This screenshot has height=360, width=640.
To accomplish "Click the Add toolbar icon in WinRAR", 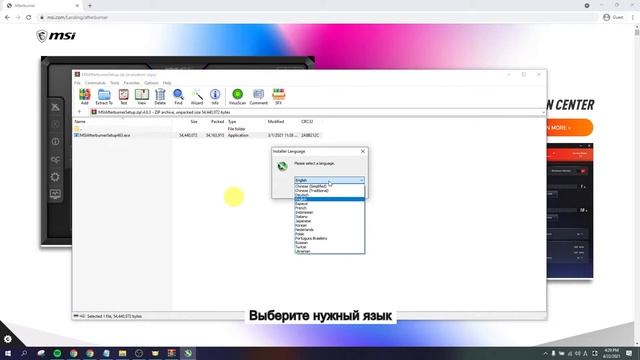I will click(x=84, y=96).
